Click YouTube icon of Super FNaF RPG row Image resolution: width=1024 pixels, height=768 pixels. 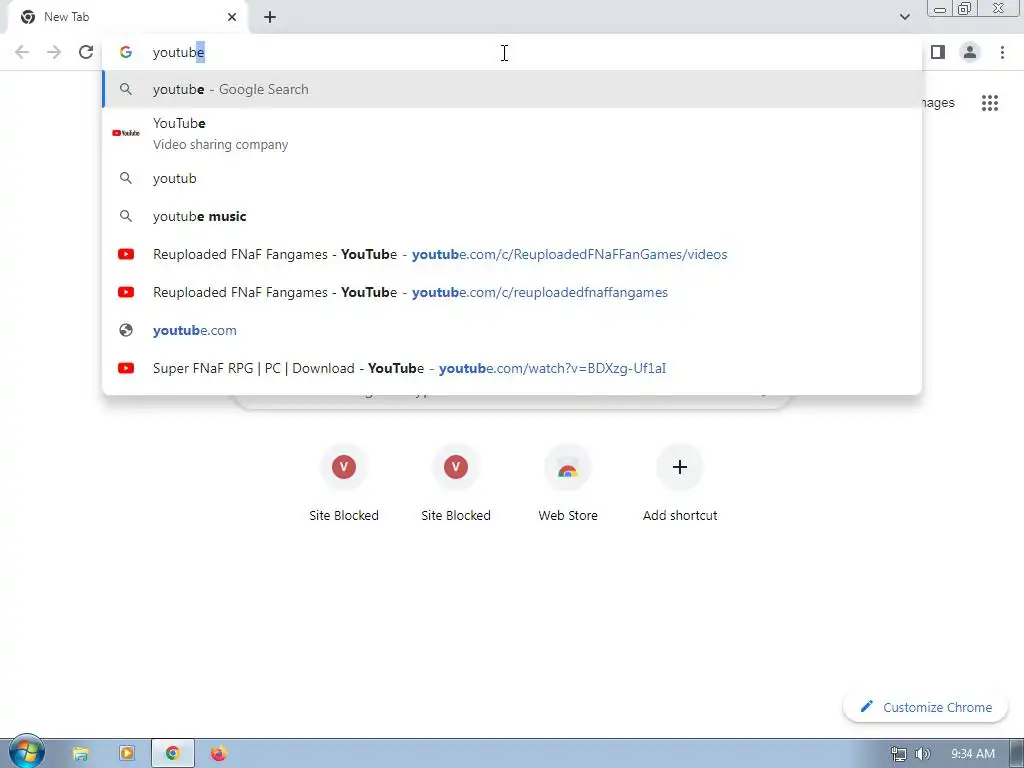pos(125,368)
